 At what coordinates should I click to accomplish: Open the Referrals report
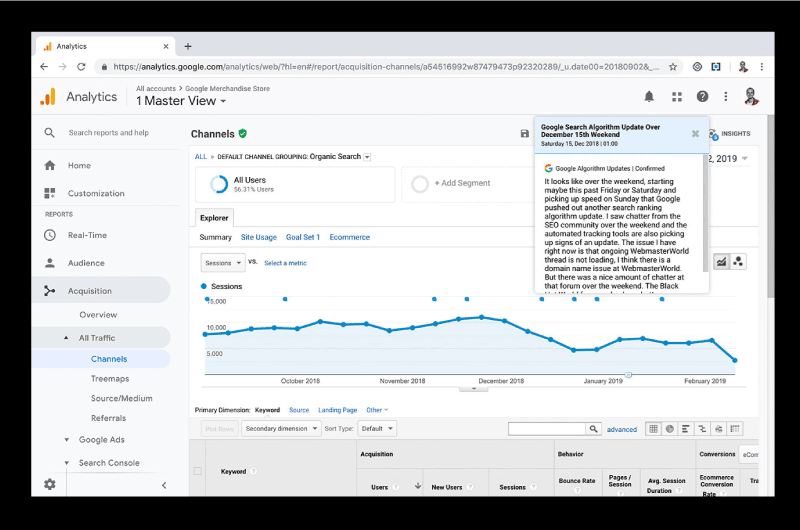pos(108,418)
